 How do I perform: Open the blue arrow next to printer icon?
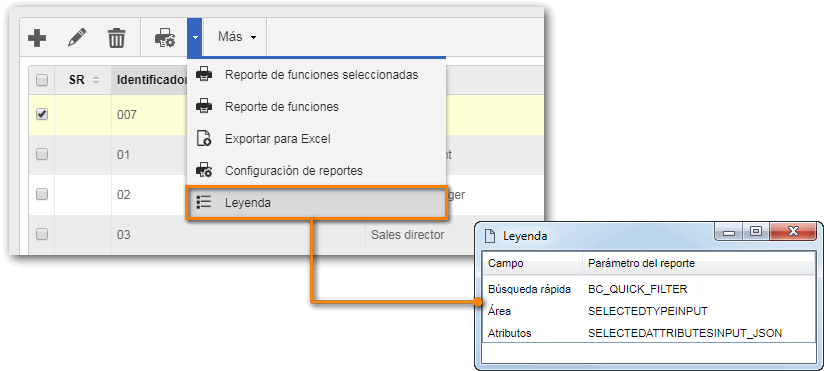[194, 38]
